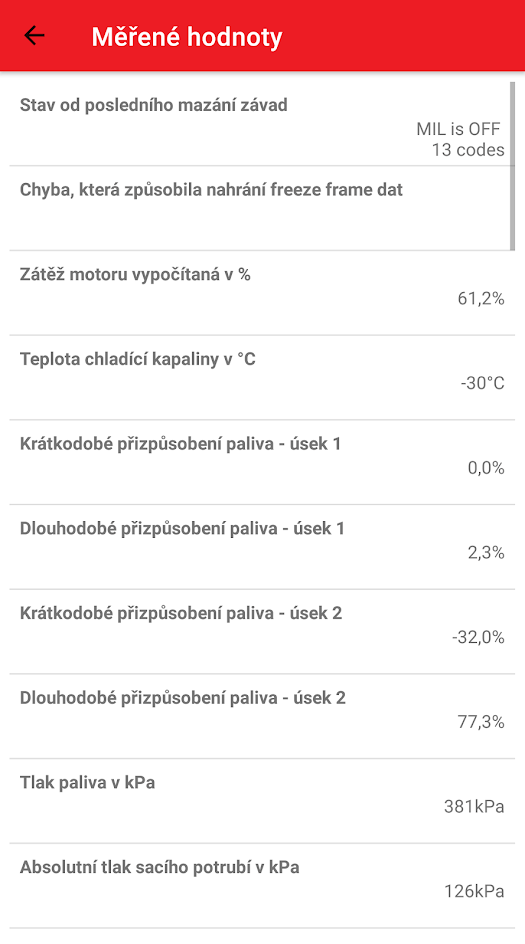Select Tlak paliva v kPa row
Viewport: 525px width, 944px height.
(262, 801)
